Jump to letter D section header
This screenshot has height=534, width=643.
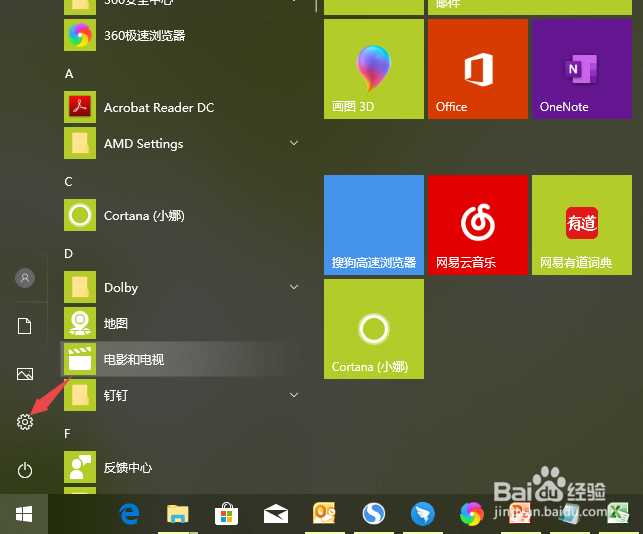pyautogui.click(x=68, y=253)
